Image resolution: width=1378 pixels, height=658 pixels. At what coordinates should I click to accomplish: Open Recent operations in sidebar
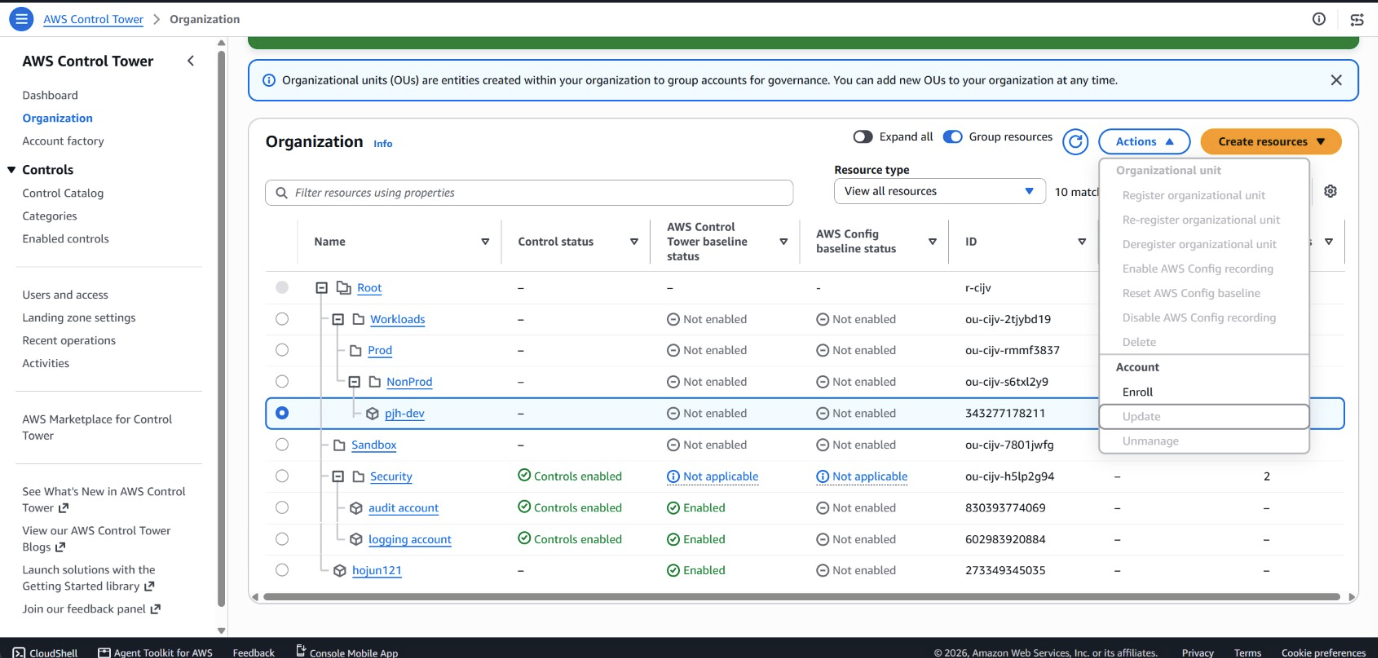[x=69, y=341]
